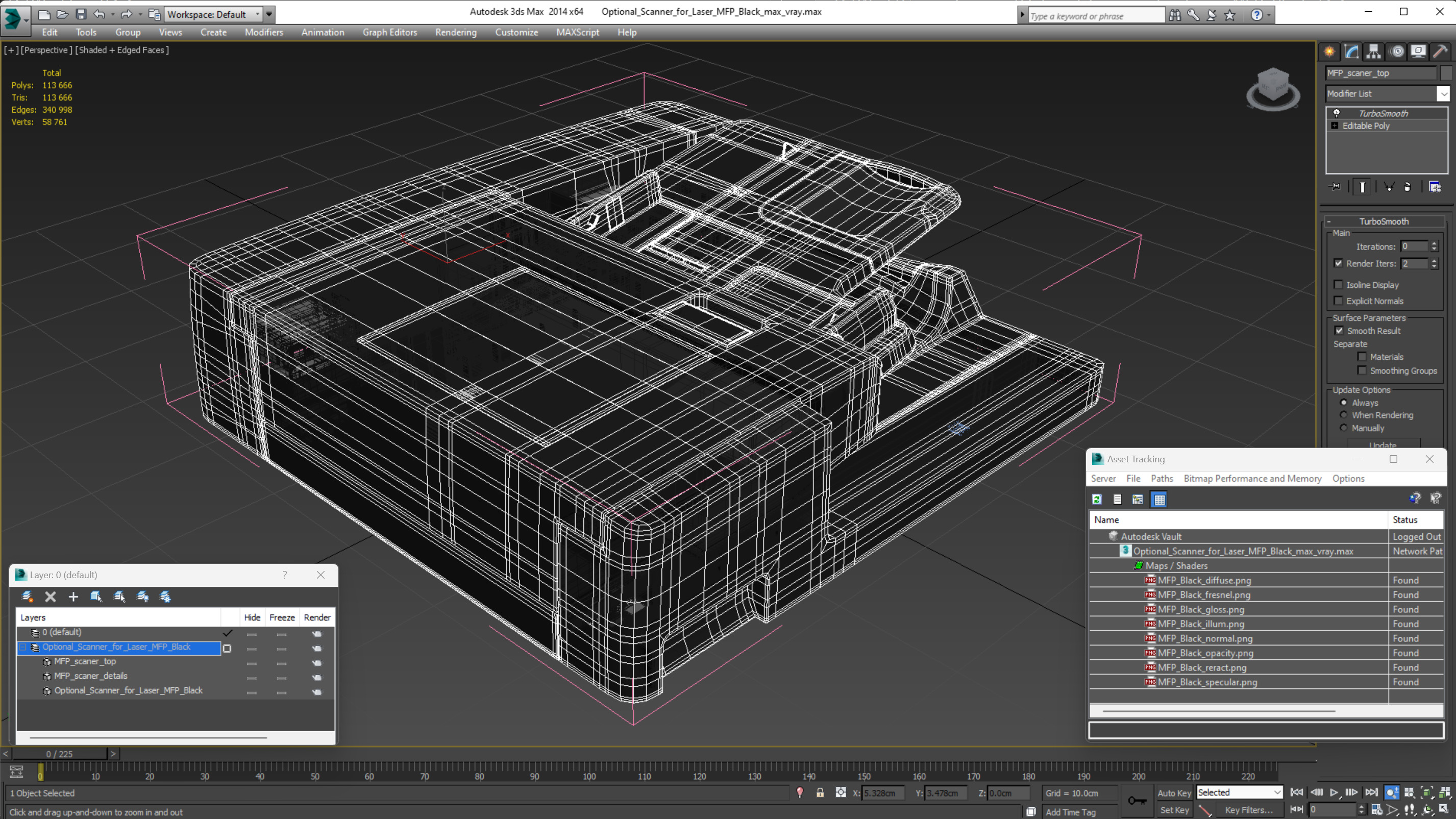
Task: Open the Hierarchy command panel tab
Action: click(x=1373, y=52)
